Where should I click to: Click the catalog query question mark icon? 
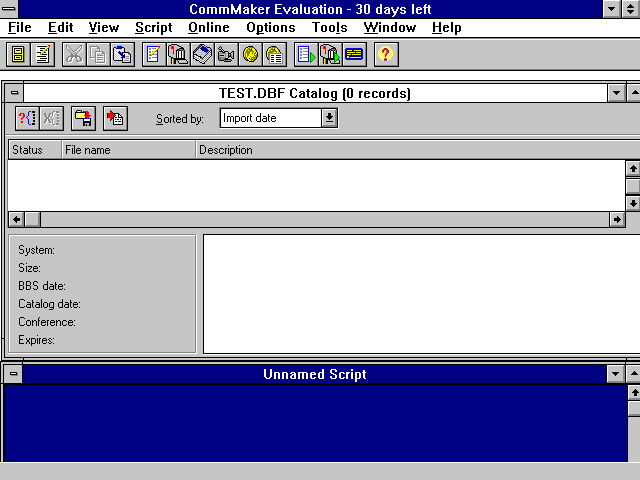27,118
